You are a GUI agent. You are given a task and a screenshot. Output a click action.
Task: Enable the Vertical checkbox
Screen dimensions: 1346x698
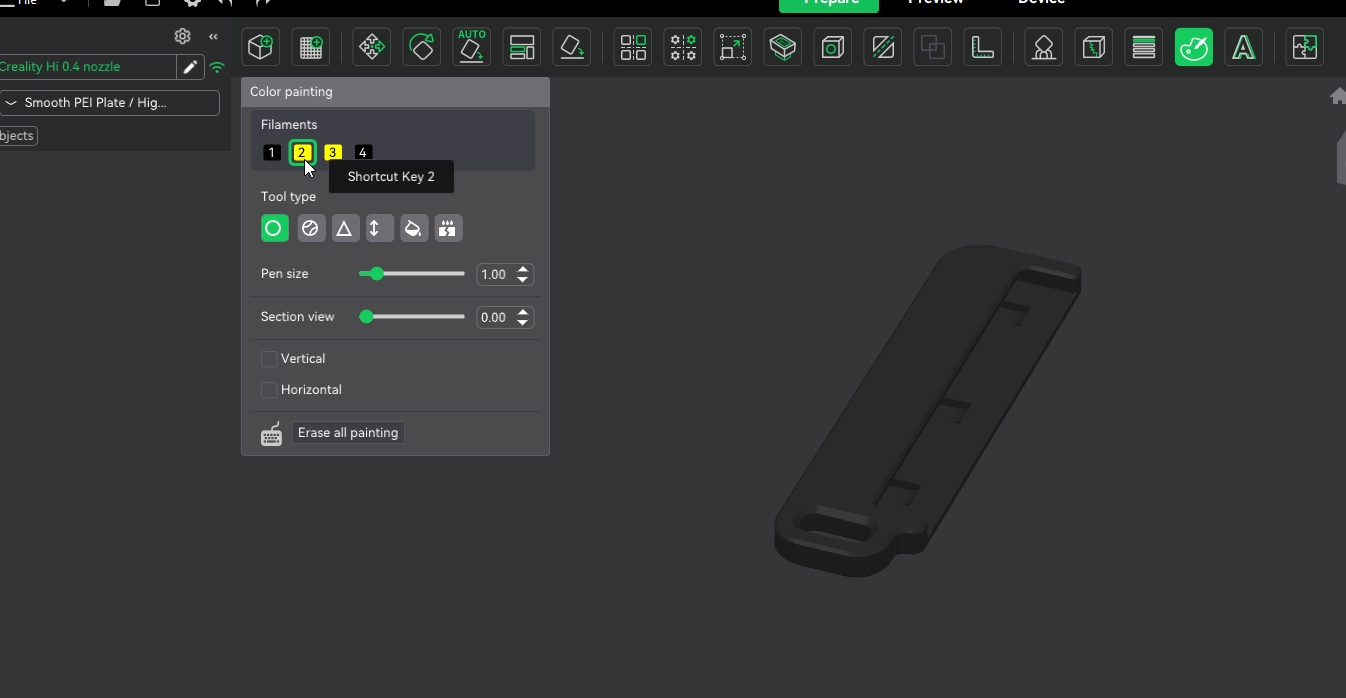coord(269,359)
